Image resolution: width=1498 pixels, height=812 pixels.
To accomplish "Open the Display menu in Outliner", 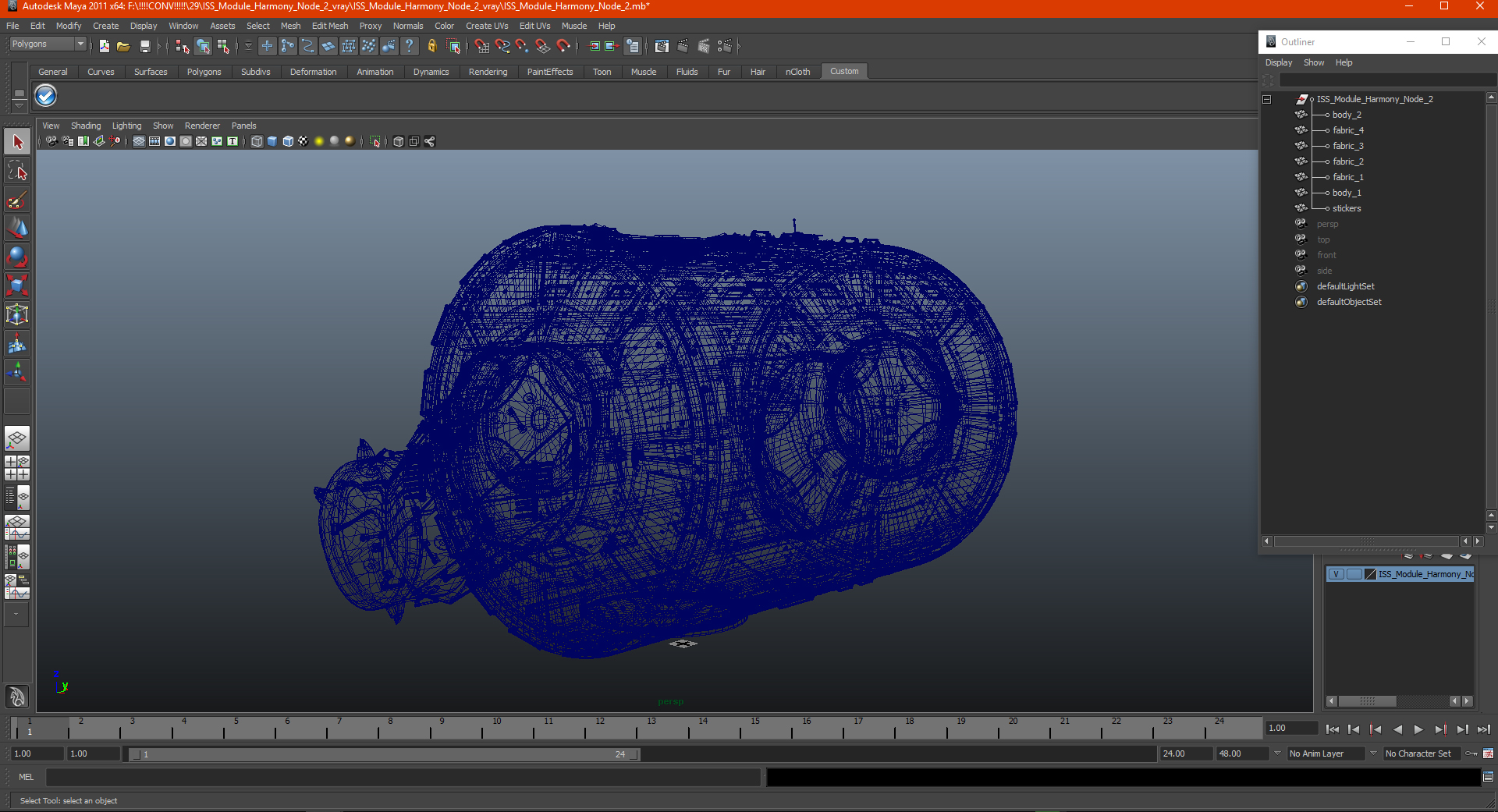I will pos(1278,62).
